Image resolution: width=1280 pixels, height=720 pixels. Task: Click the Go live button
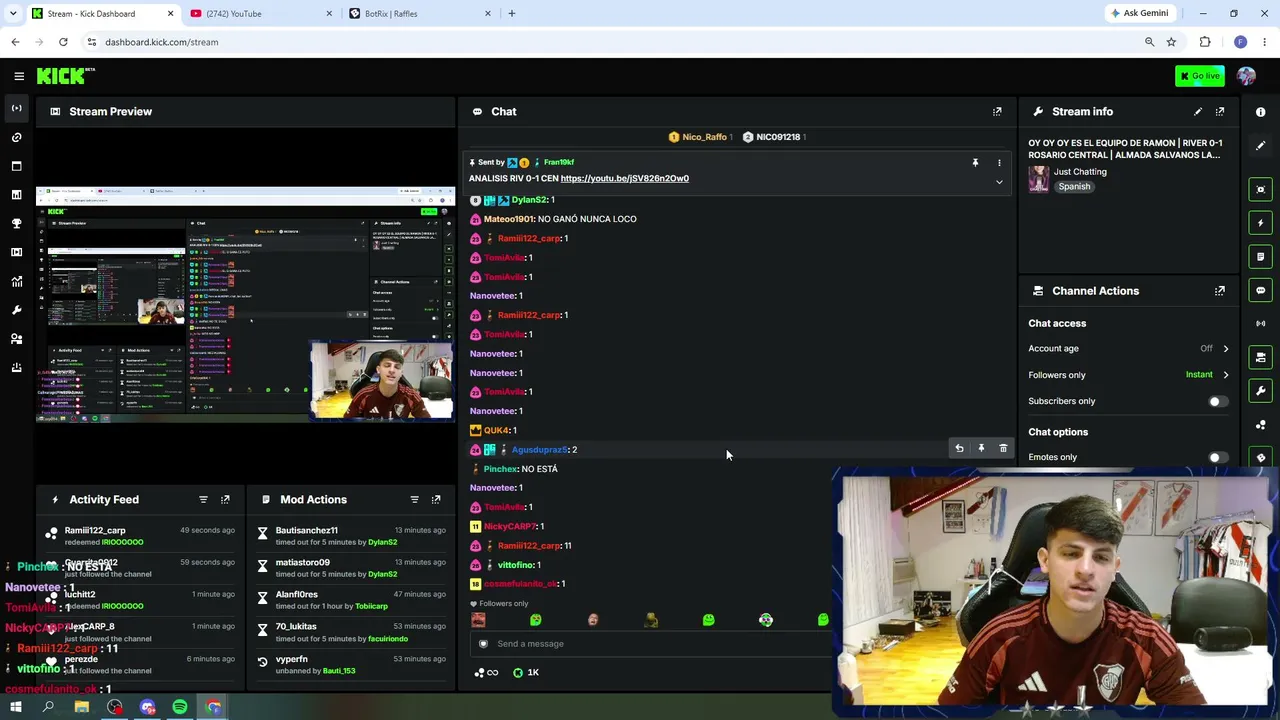(1200, 76)
